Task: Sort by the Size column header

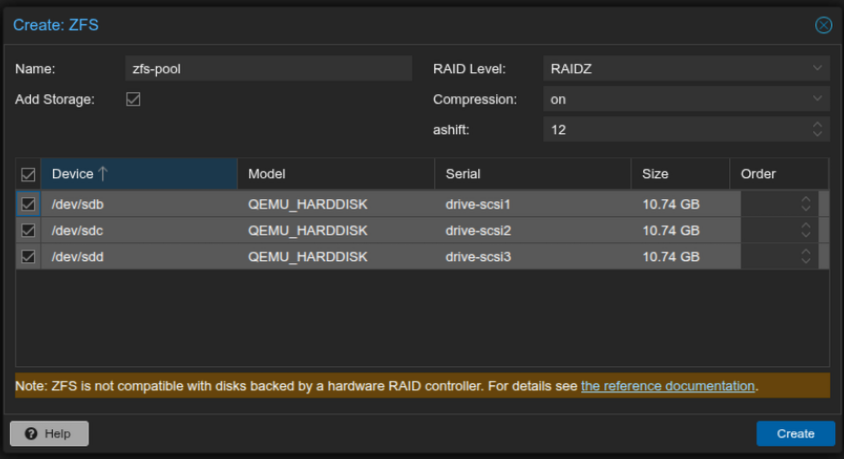Action: 680,174
